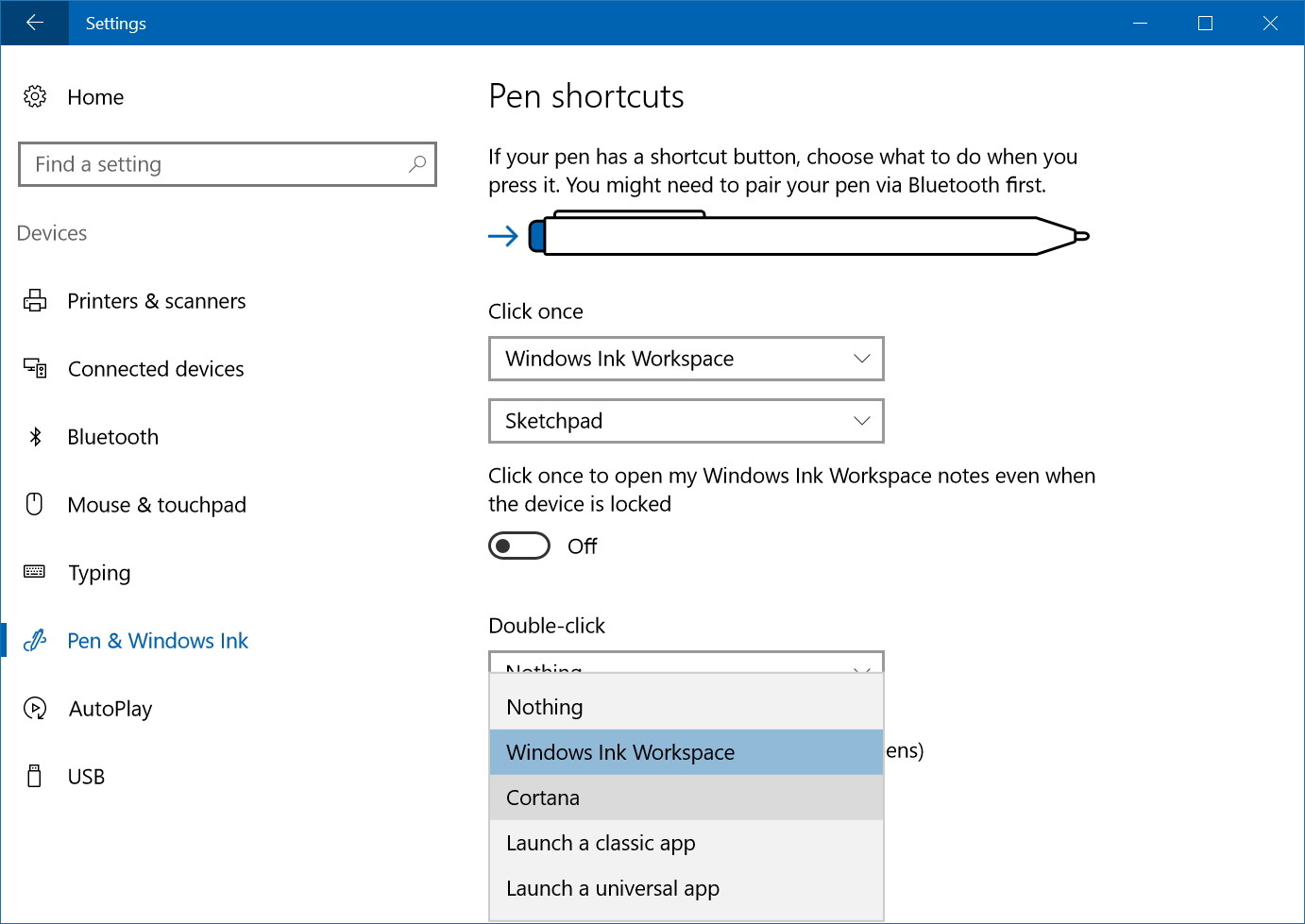Click the Printers & scanners printer icon

35,301
